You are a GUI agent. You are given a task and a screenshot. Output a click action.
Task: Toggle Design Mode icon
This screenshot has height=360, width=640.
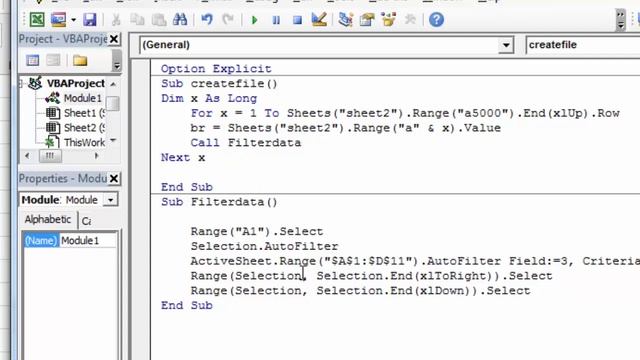pos(319,20)
